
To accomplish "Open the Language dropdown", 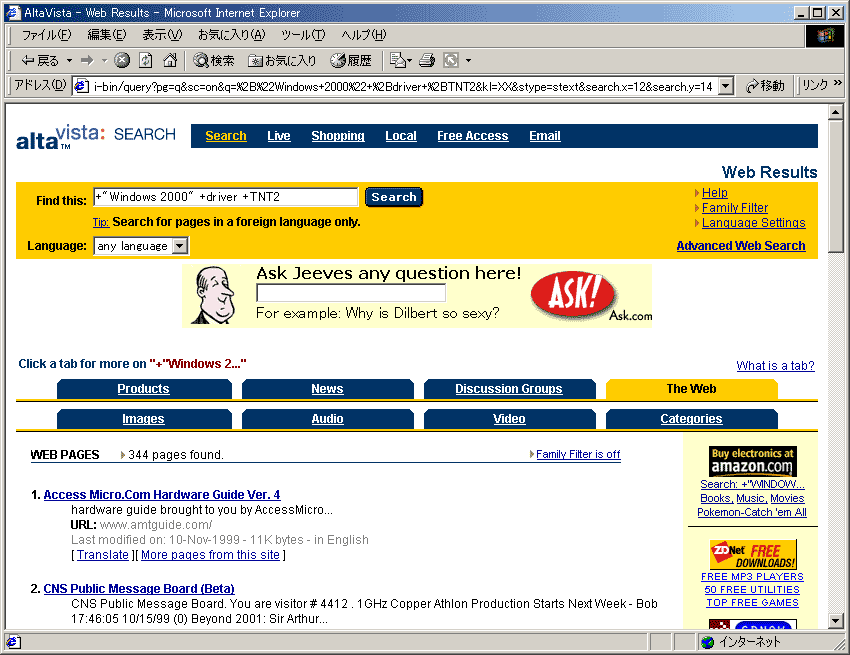I will [x=141, y=246].
